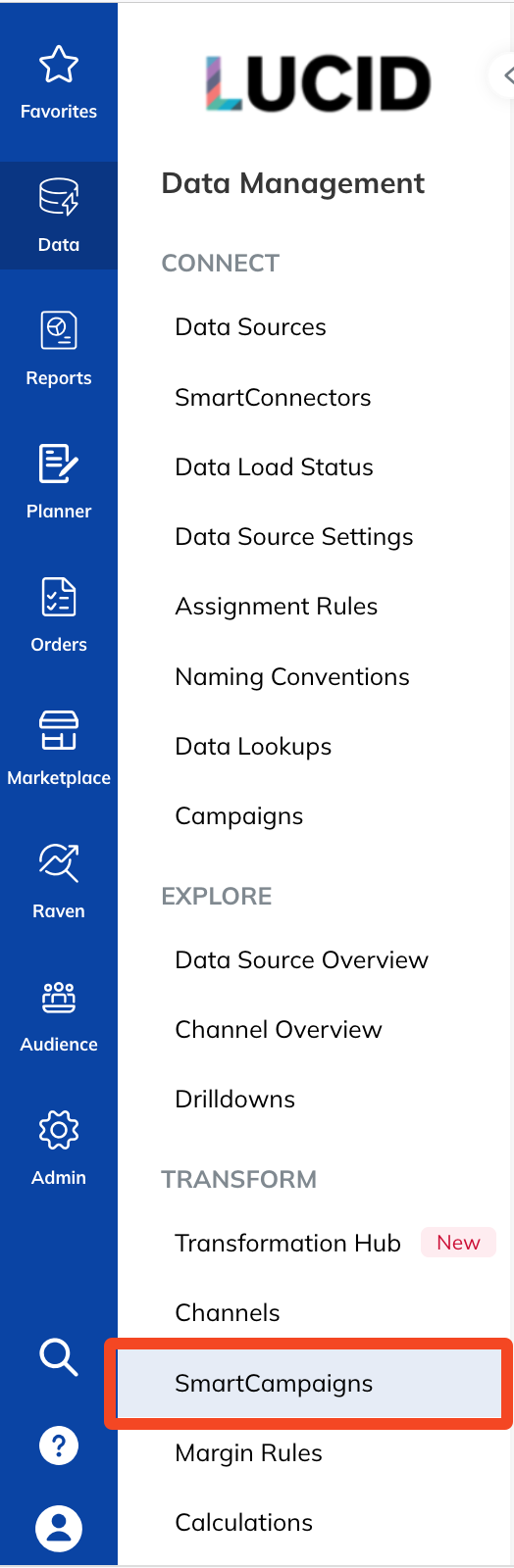Open the Raven analytics icon
The image size is (514, 1568).
tap(59, 863)
